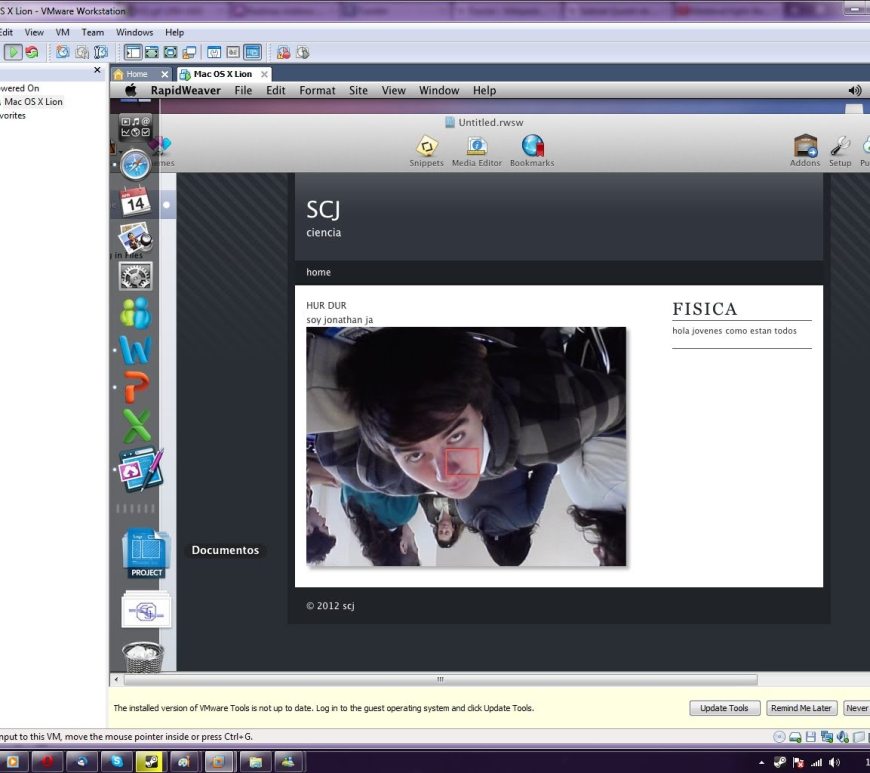The height and width of the screenshot is (773, 870).
Task: Open System Preferences gear in Dock
Action: pyautogui.click(x=135, y=275)
